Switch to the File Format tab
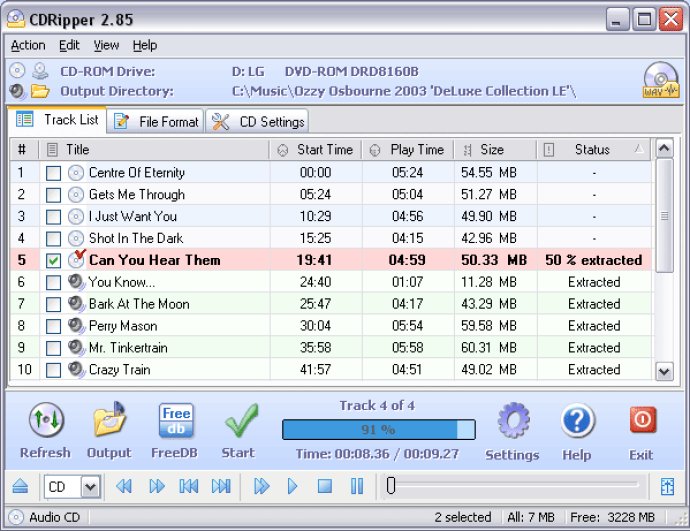The image size is (690, 531). (x=155, y=121)
